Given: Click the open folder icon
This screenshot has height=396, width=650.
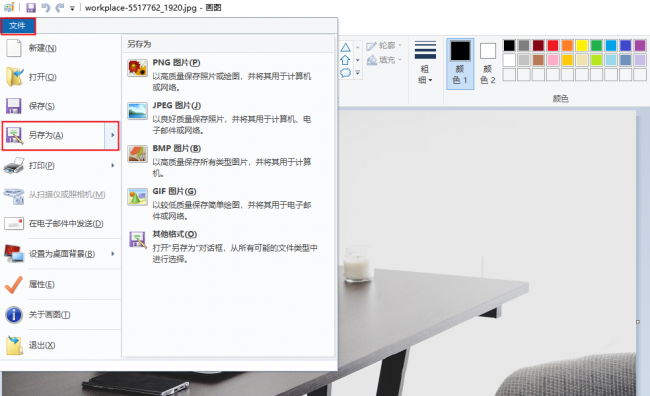Looking at the screenshot, I should (x=15, y=77).
